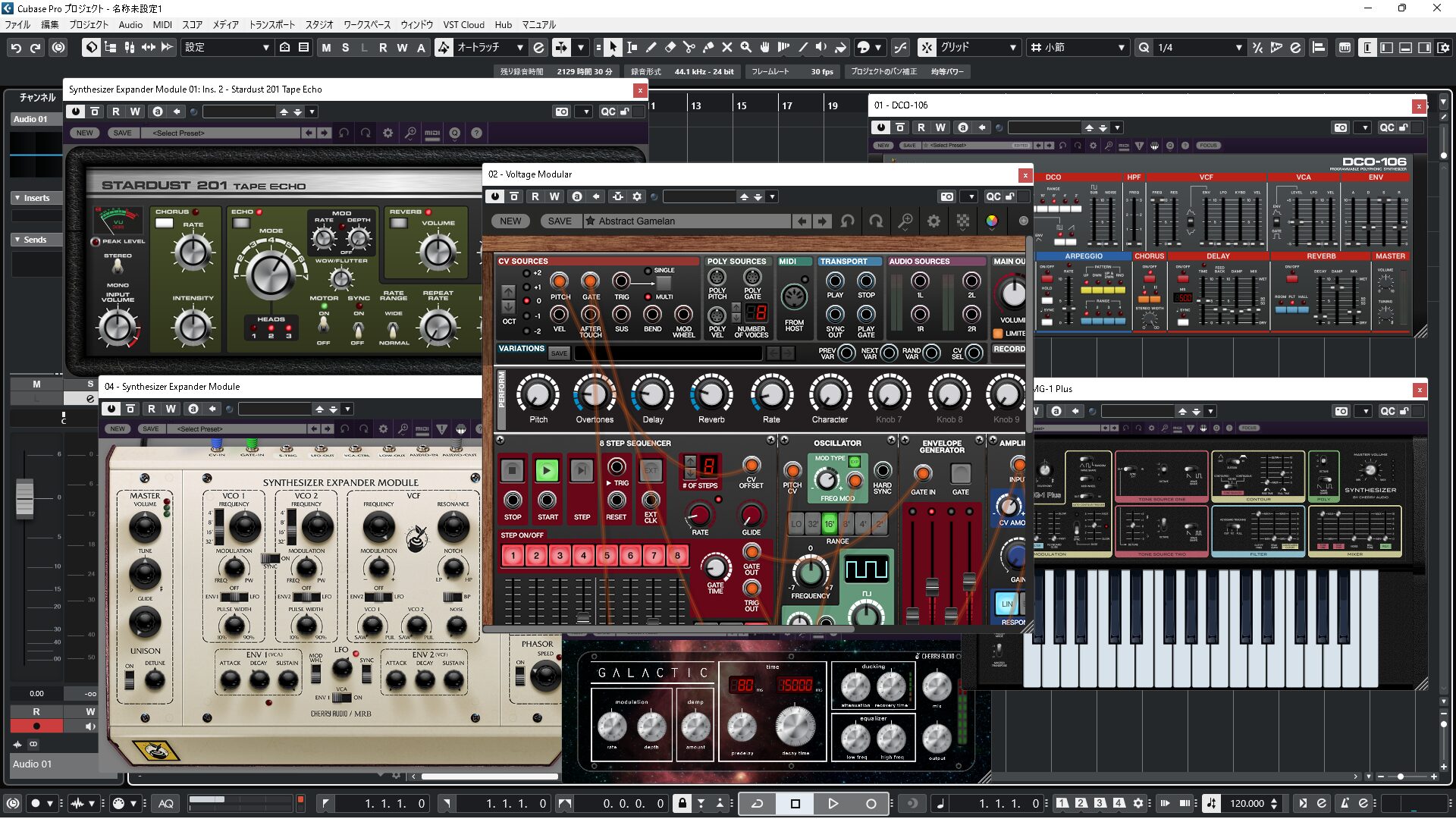Toggle Audio 01 channel record enable
This screenshot has height=819, width=1456.
coord(36,726)
